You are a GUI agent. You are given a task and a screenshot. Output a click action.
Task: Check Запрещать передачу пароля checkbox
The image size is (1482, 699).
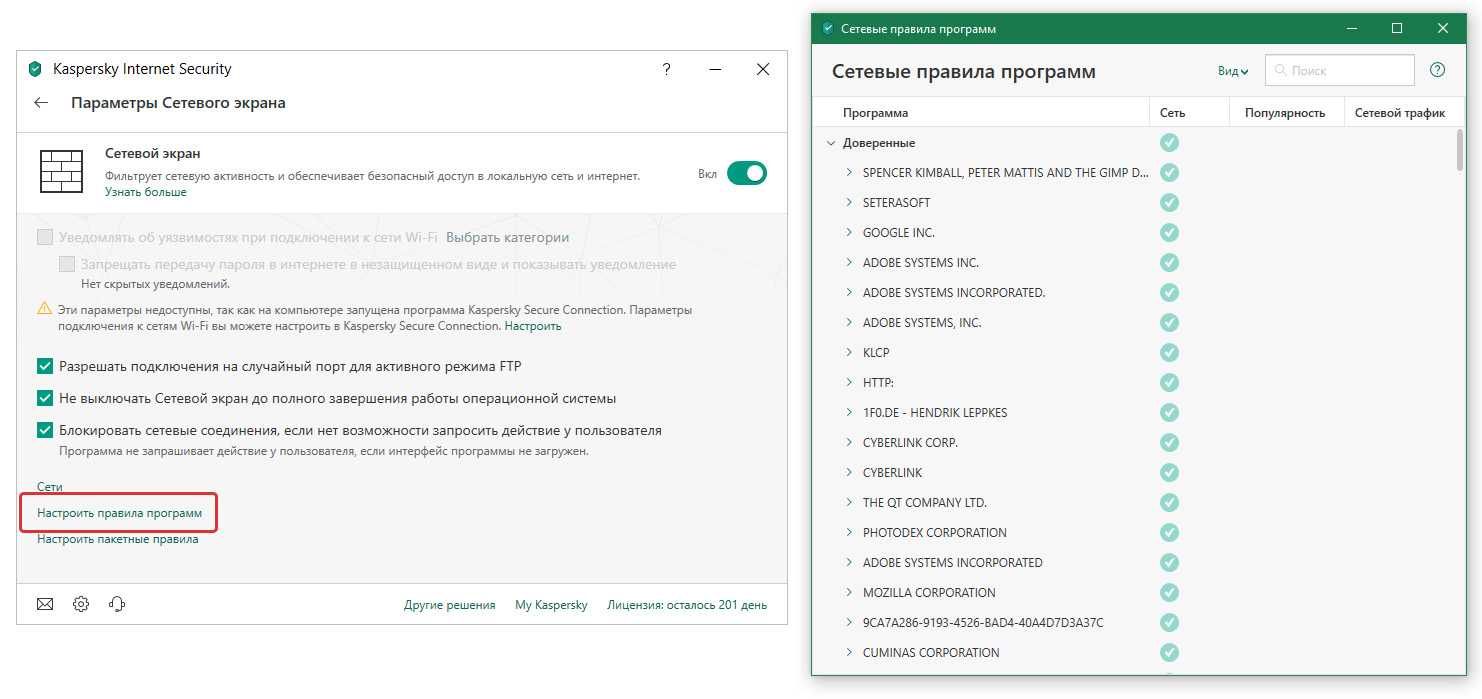tap(67, 264)
